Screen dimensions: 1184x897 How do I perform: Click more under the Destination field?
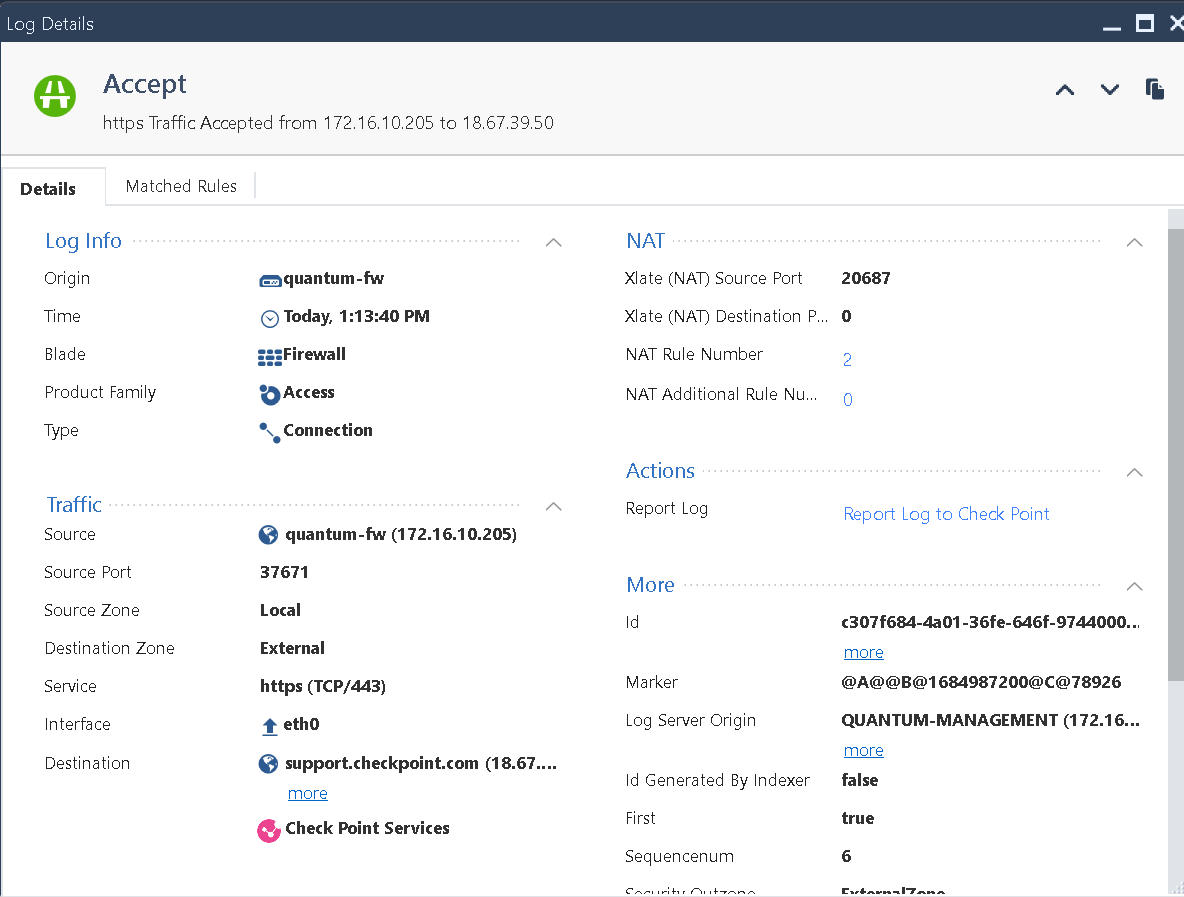pyautogui.click(x=307, y=792)
